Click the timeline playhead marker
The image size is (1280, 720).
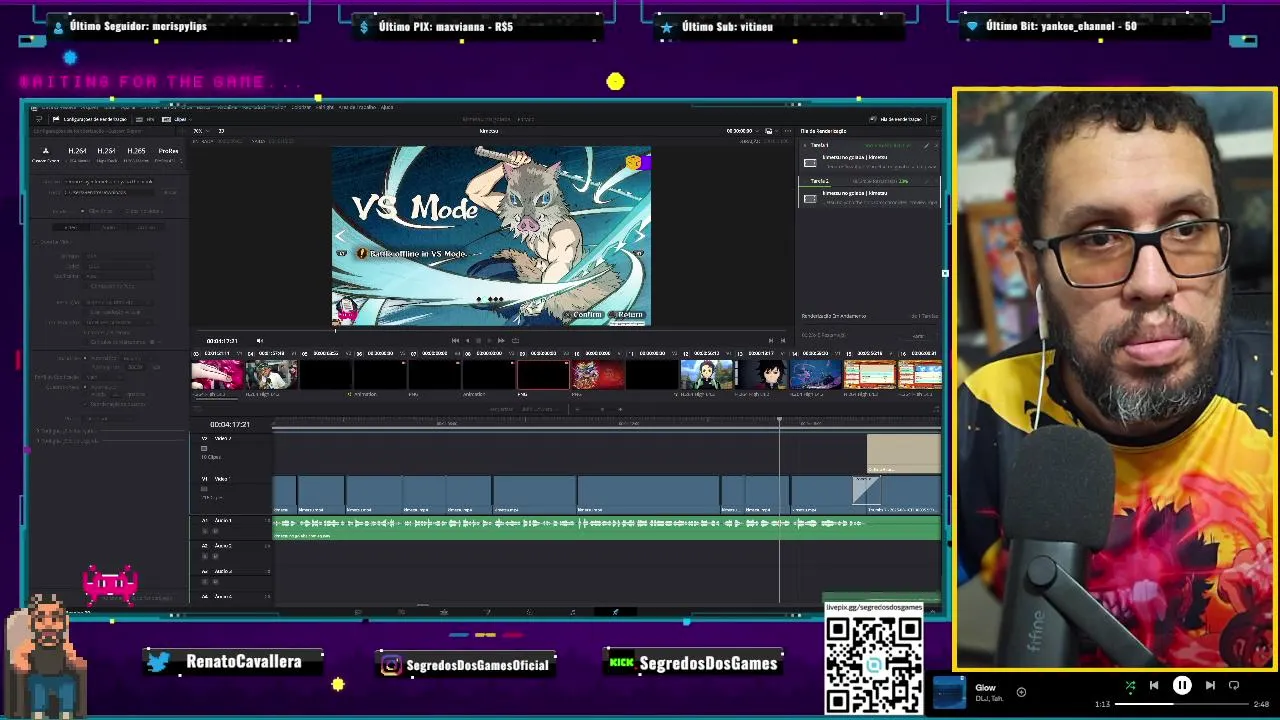pos(779,419)
